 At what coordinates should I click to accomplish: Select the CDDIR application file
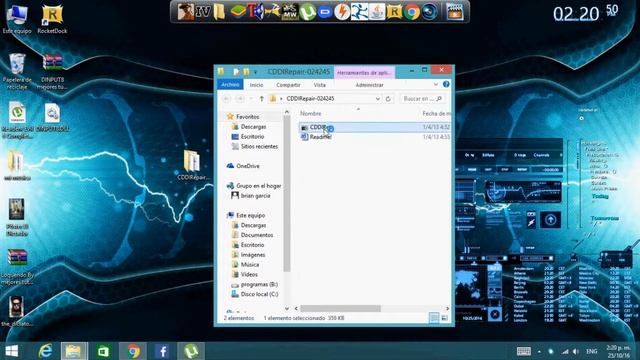click(375, 127)
